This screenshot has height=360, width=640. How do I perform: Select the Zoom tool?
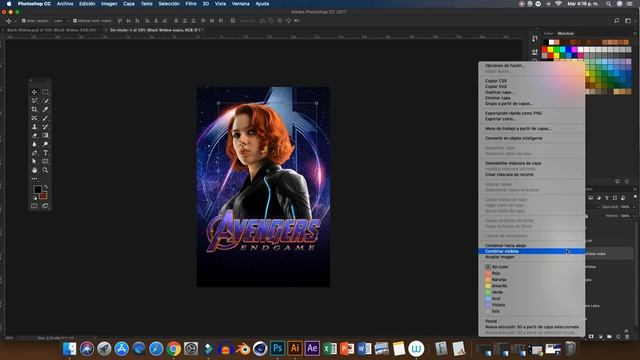(45, 170)
